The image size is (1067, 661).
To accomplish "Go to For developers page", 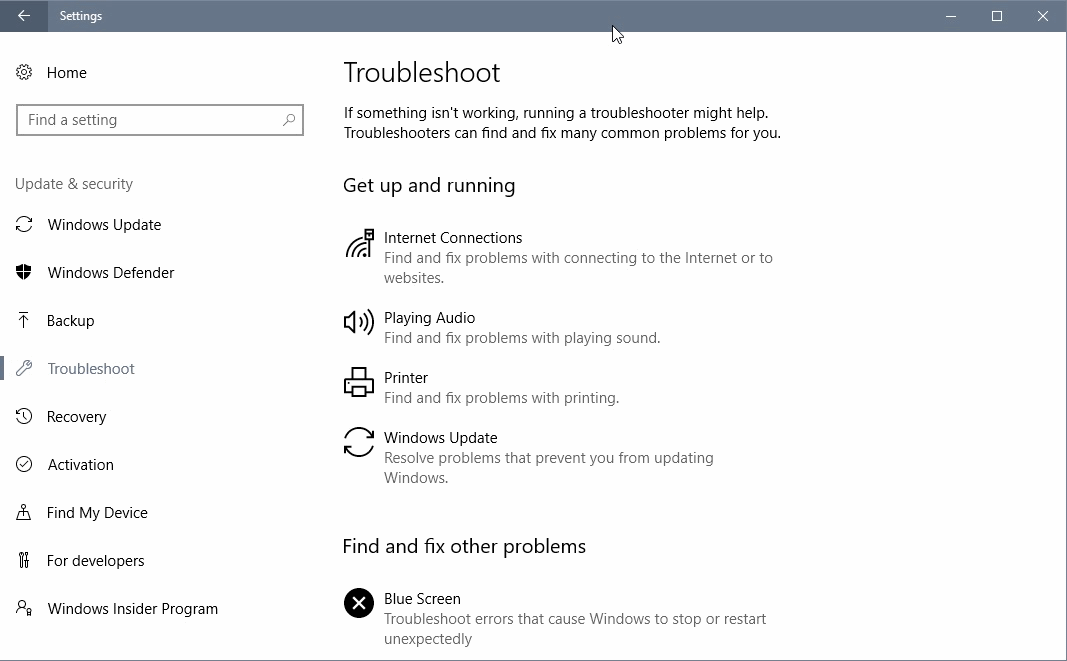I will (x=95, y=561).
